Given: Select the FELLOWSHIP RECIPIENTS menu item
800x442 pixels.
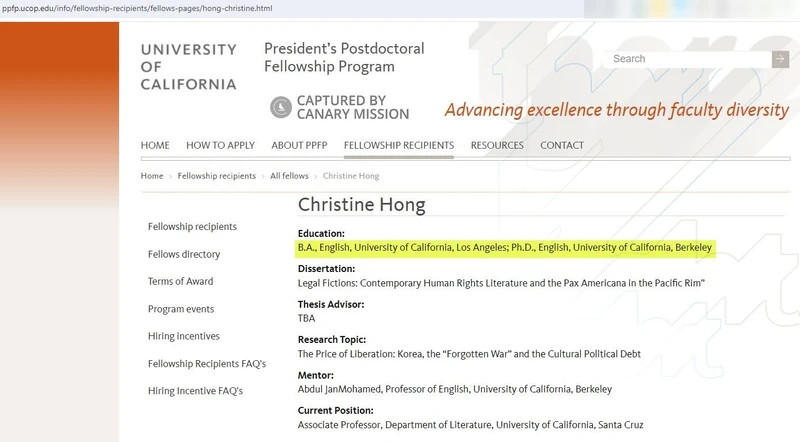Looking at the screenshot, I should [x=398, y=145].
